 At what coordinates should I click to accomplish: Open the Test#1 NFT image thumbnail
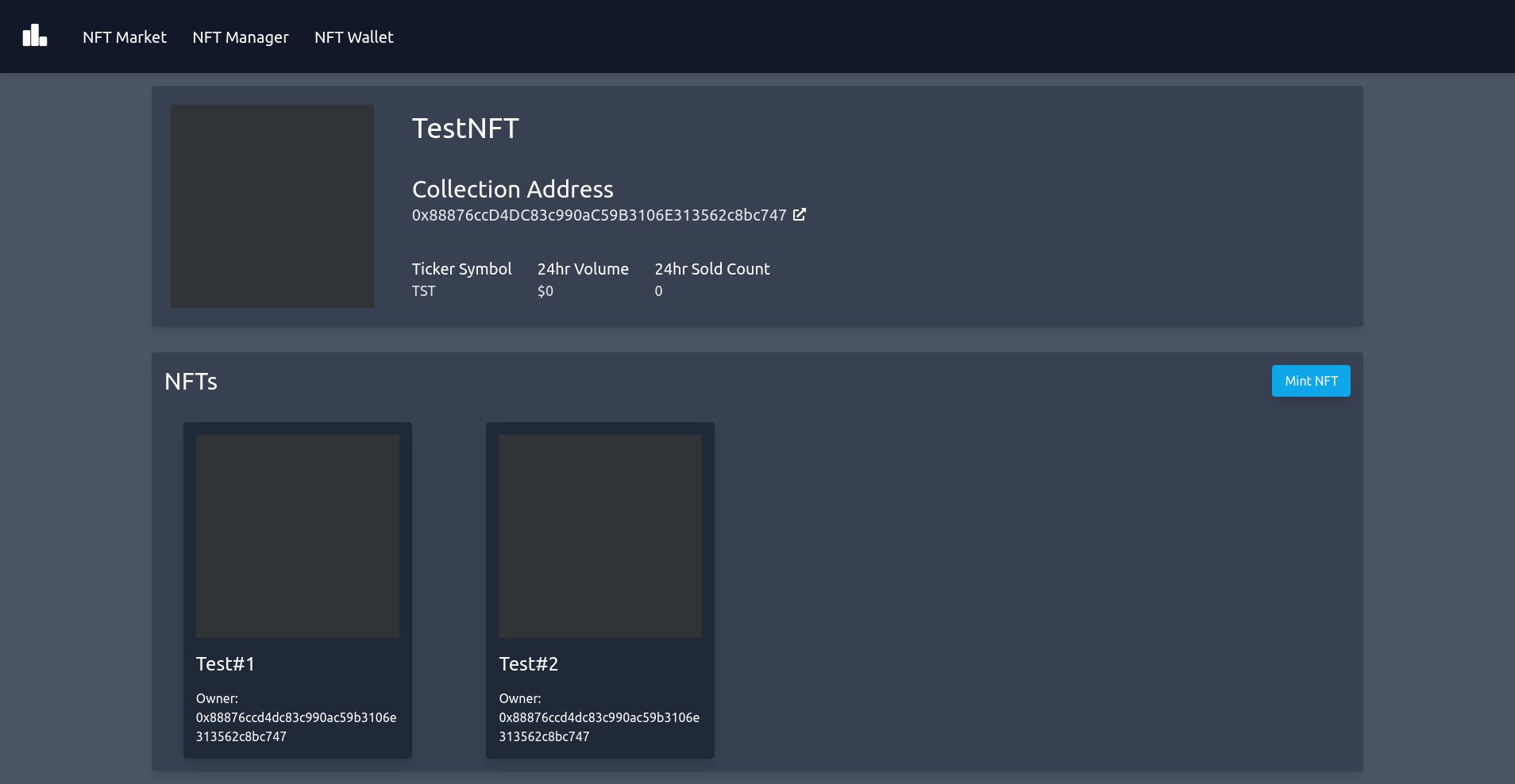[298, 536]
